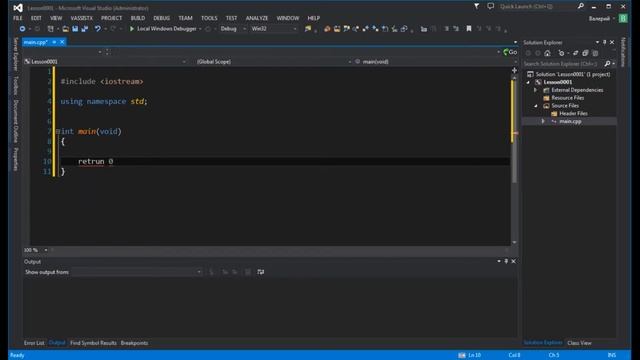Image resolution: width=640 pixels, height=360 pixels.
Task: Click the green Go button in navigation bar
Action: [510, 52]
